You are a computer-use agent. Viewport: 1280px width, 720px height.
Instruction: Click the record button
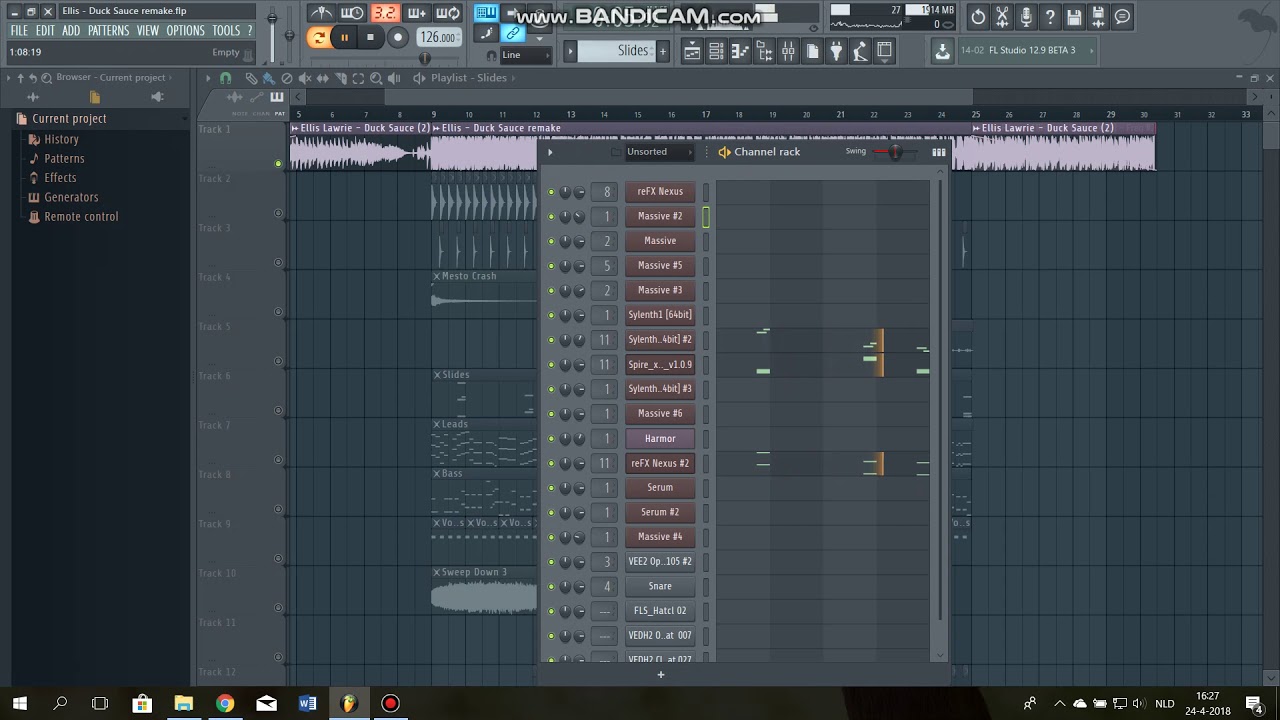(x=397, y=38)
